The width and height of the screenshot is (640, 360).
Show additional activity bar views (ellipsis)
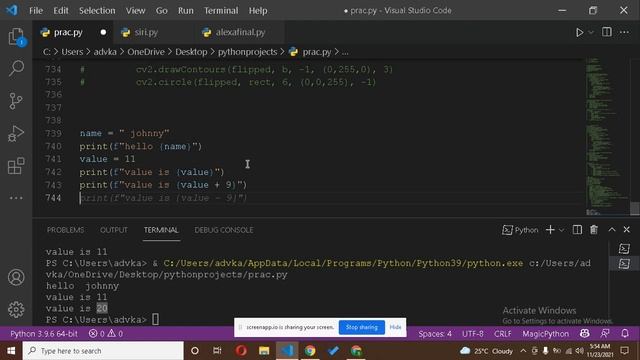pyautogui.click(x=16, y=198)
